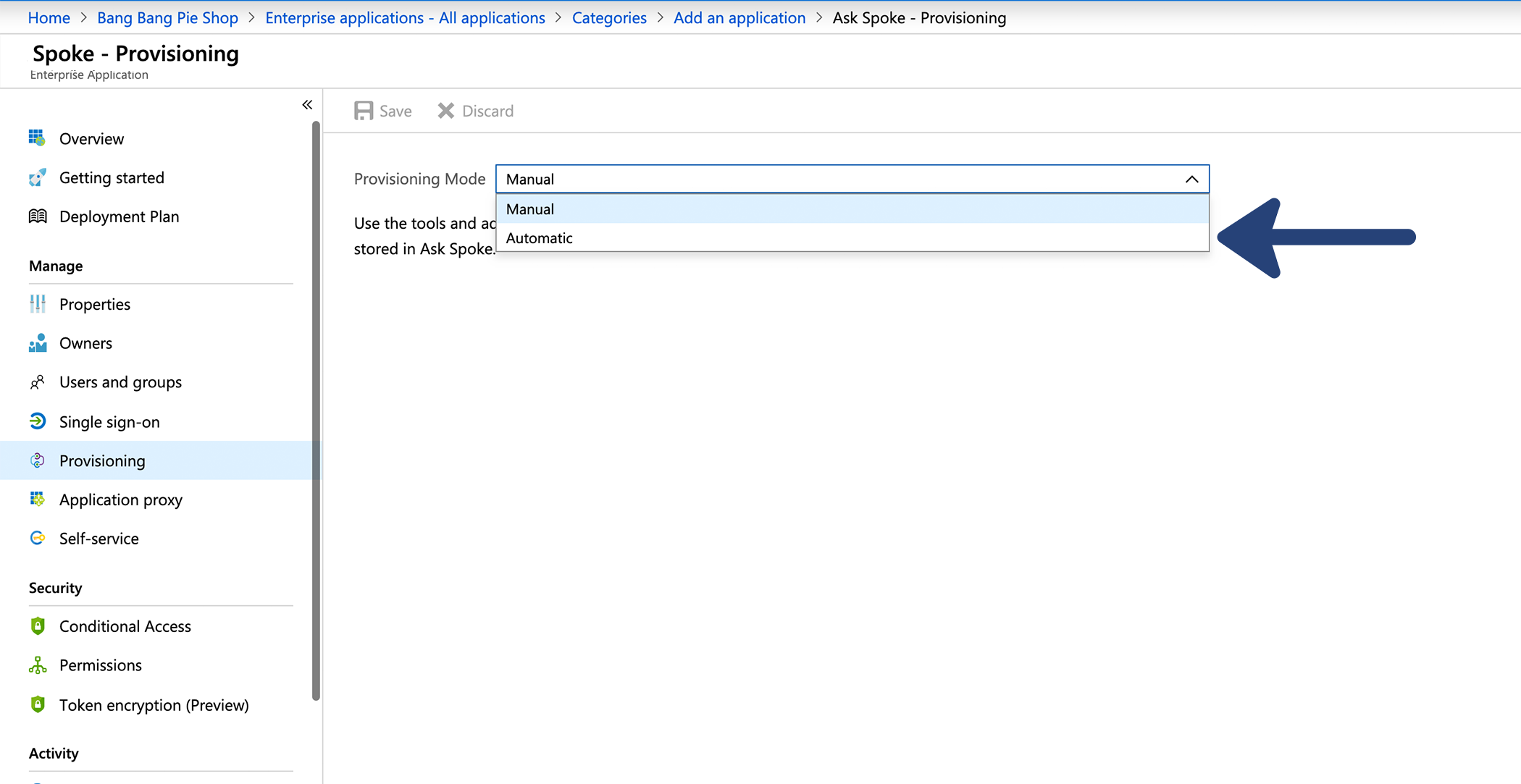The width and height of the screenshot is (1521, 784).
Task: Click the Owners people icon
Action: coord(37,343)
